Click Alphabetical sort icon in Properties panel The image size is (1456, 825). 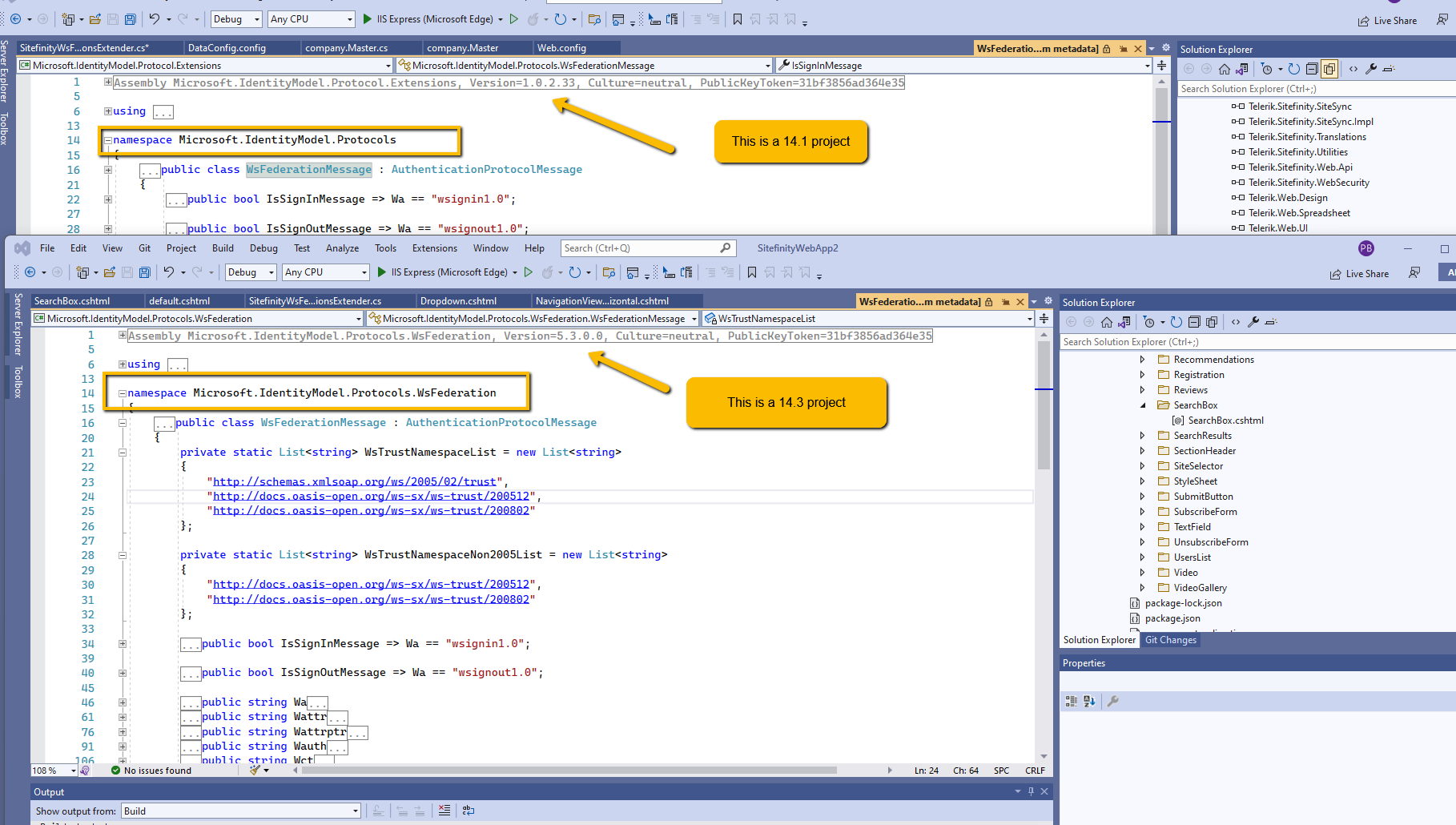(1089, 701)
